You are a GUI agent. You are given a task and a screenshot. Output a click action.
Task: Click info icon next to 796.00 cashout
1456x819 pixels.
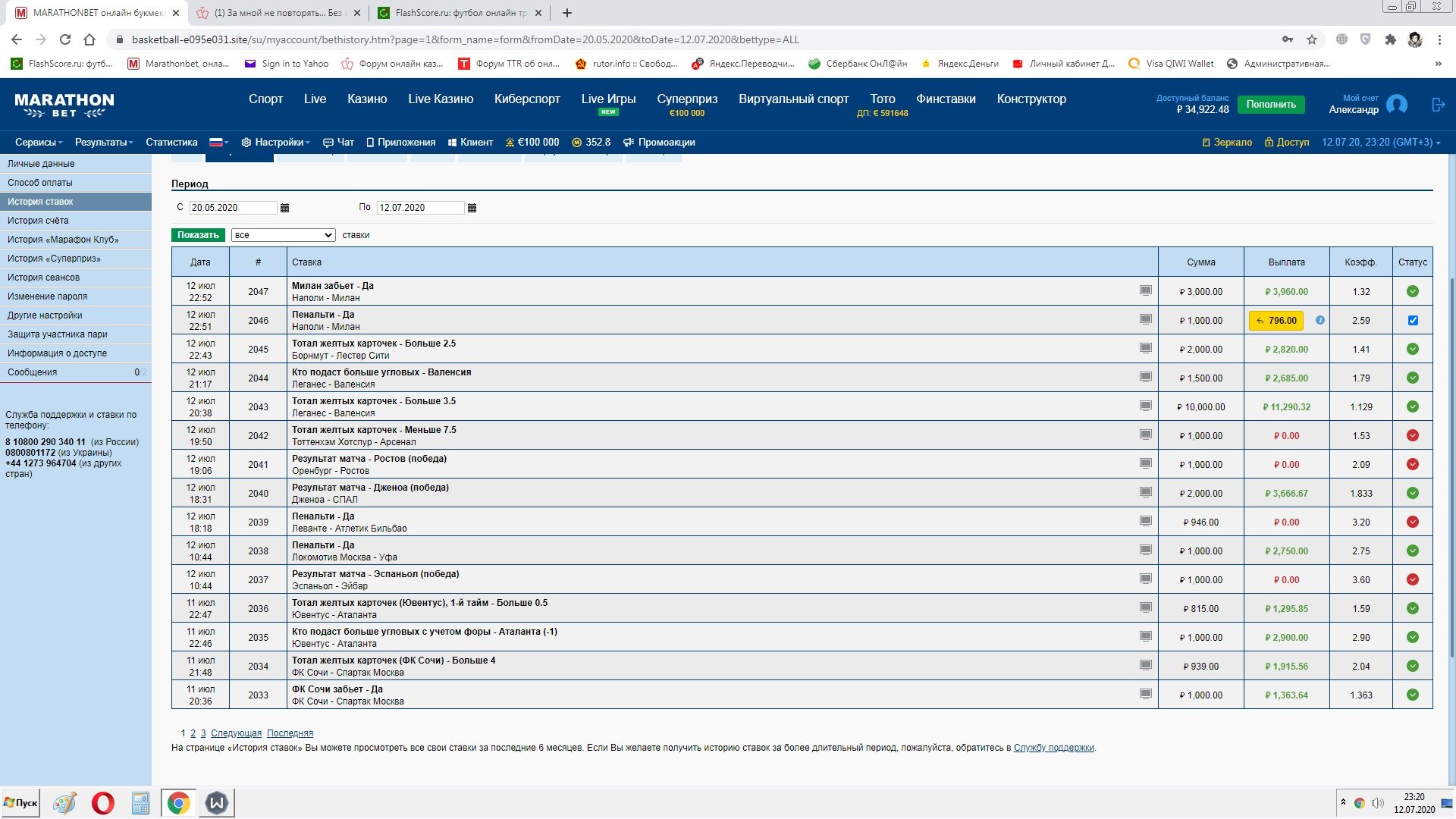pos(1320,320)
